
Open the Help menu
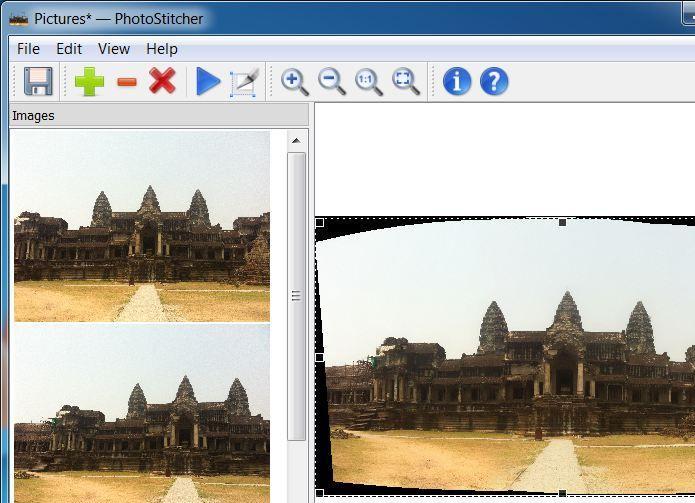[162, 49]
